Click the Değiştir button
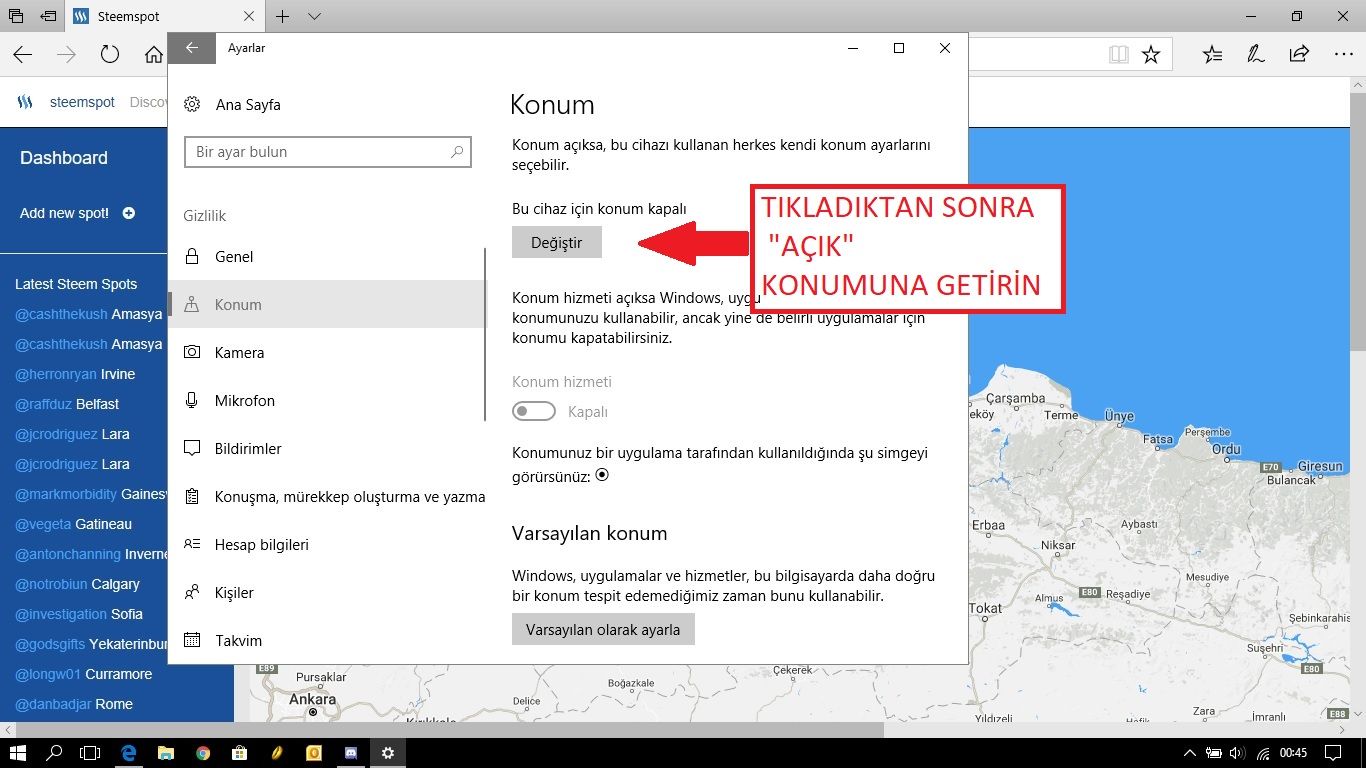 pos(557,242)
